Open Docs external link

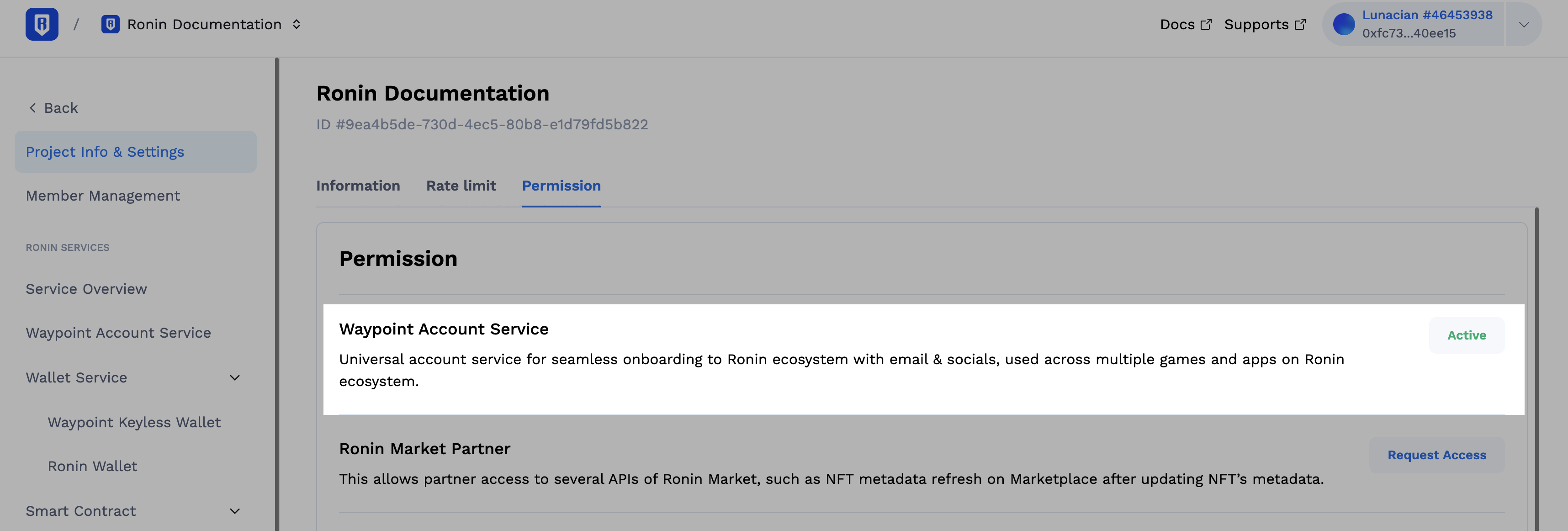click(x=1185, y=24)
